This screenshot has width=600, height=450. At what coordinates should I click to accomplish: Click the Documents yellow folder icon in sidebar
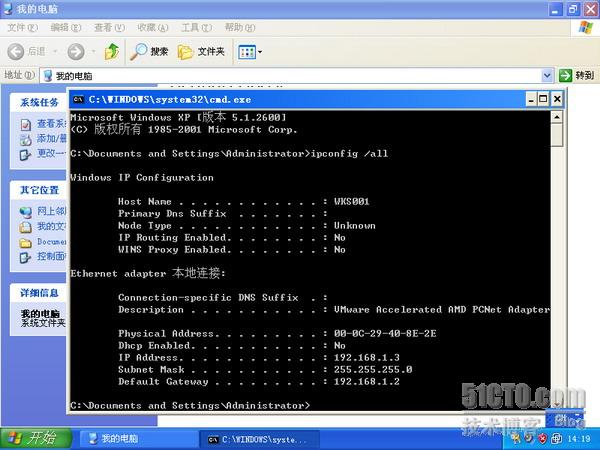[x=25, y=243]
